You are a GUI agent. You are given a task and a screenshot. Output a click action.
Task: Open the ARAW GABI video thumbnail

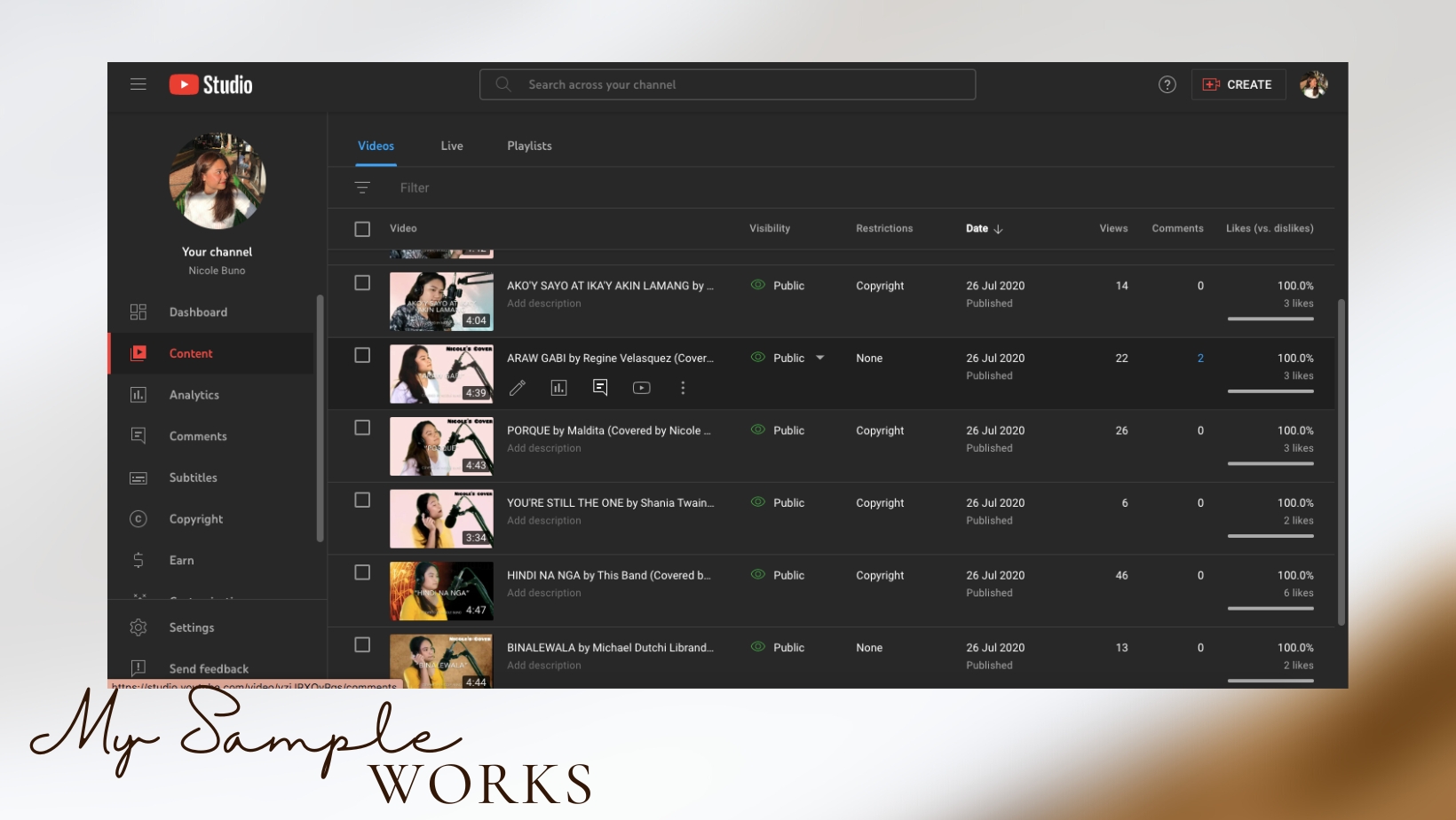(x=441, y=374)
